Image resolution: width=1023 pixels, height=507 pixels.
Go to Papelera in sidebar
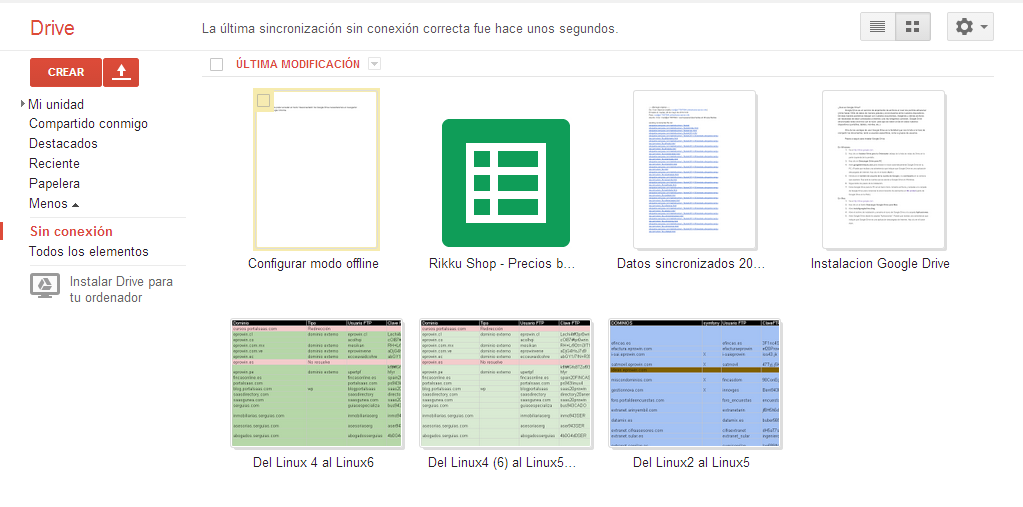(x=54, y=184)
